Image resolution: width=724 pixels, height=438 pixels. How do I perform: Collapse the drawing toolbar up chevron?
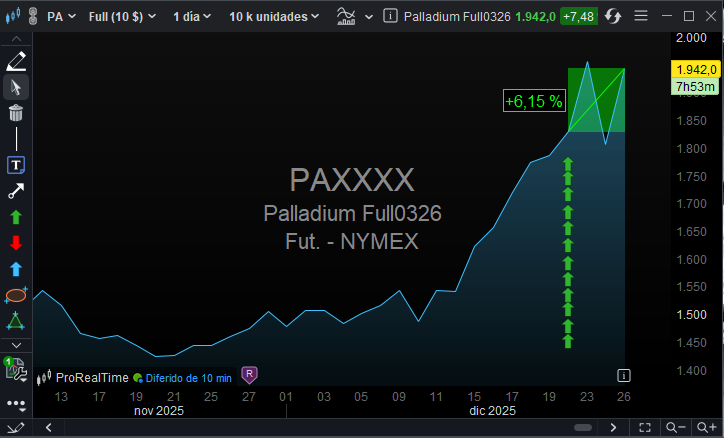click(x=16, y=39)
